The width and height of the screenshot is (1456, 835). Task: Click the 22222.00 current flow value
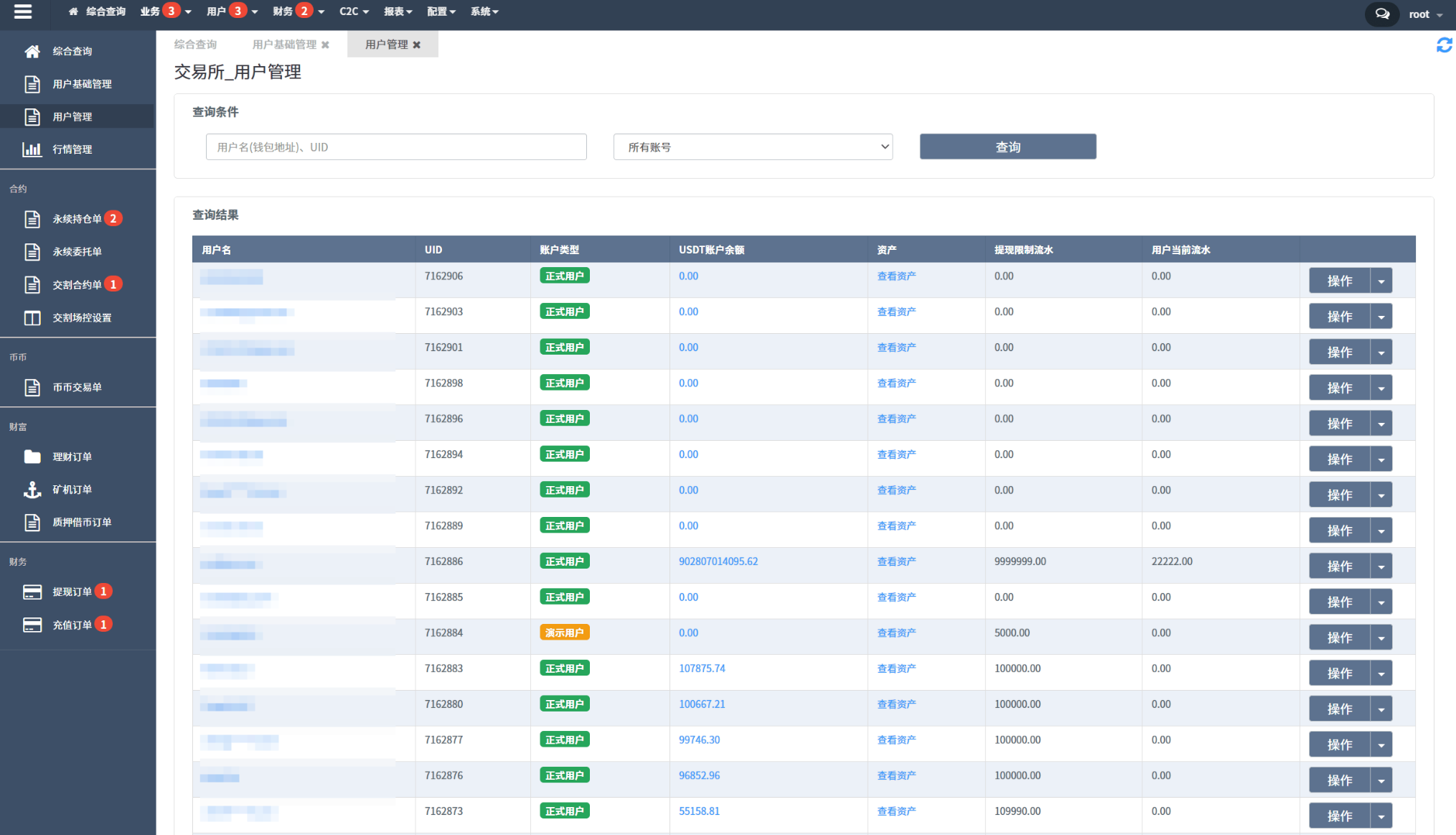pos(1172,561)
